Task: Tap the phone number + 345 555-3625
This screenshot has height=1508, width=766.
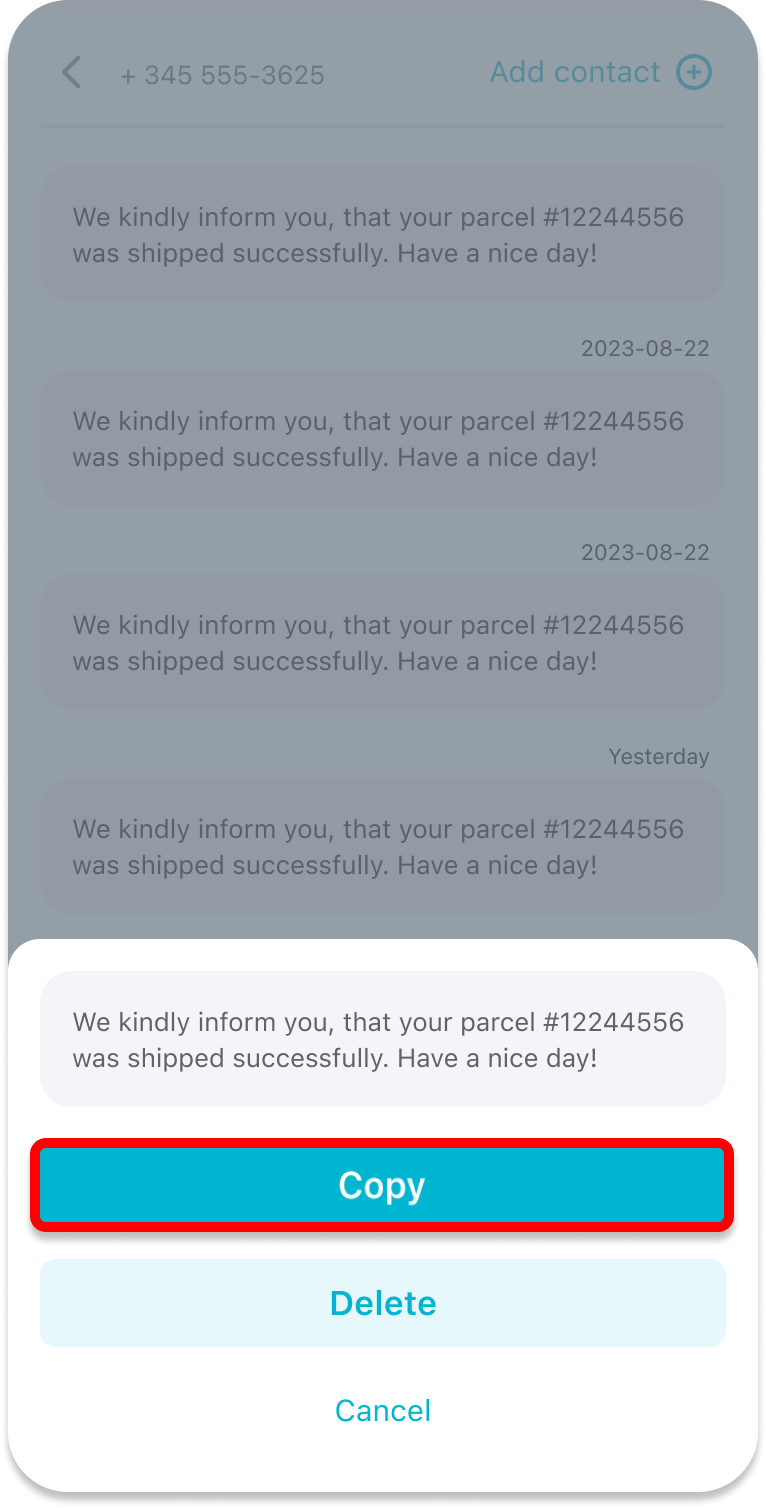Action: coord(222,75)
